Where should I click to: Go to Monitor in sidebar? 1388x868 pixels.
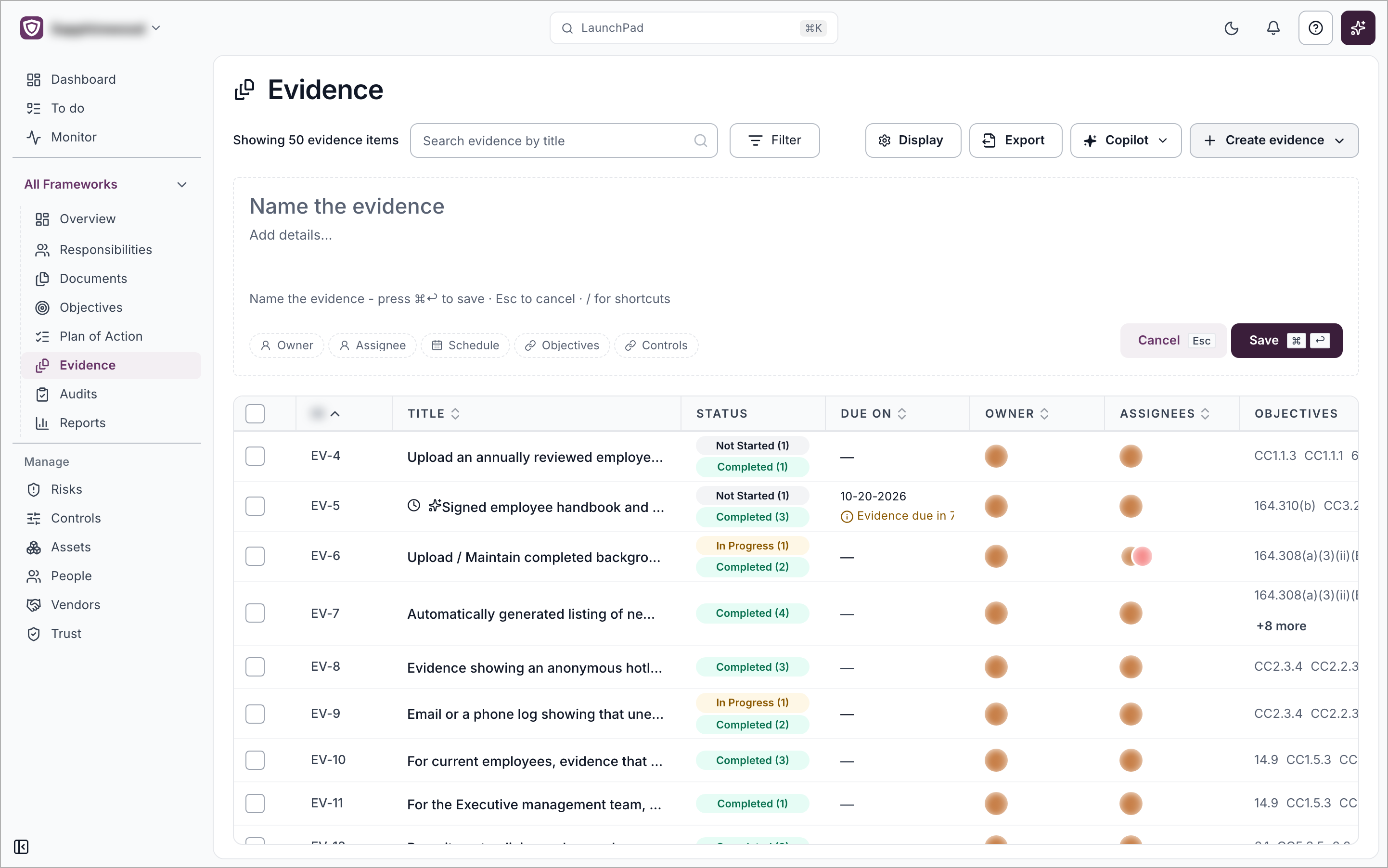point(74,137)
